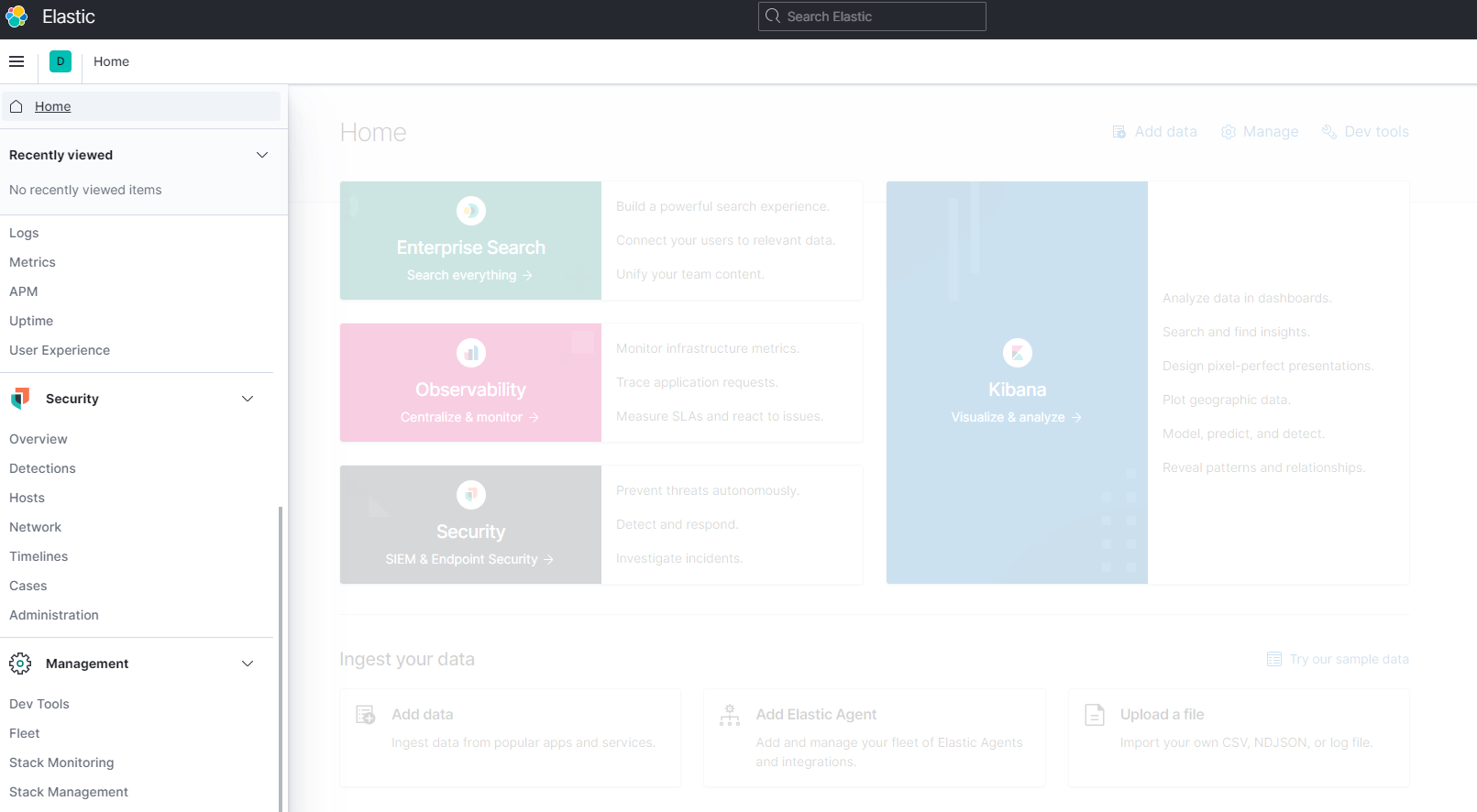Click 'Unify your team content.' text

(690, 274)
